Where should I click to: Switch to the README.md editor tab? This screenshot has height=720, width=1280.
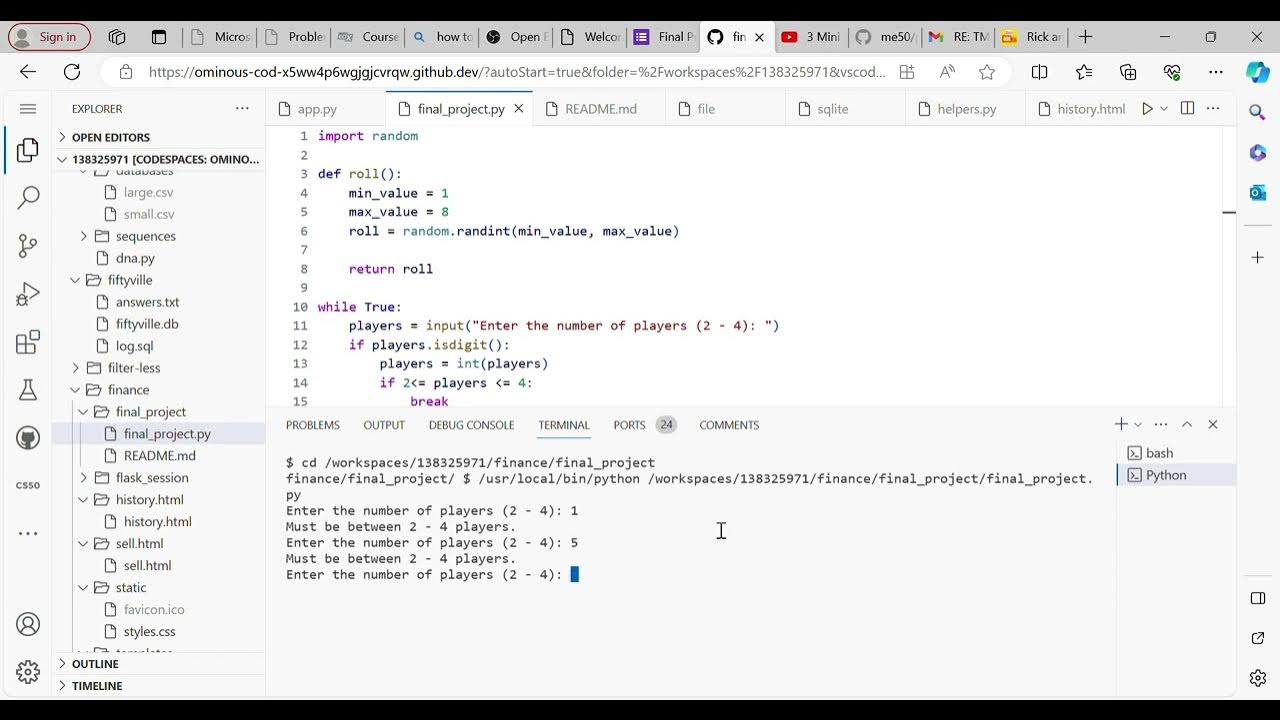click(x=600, y=109)
